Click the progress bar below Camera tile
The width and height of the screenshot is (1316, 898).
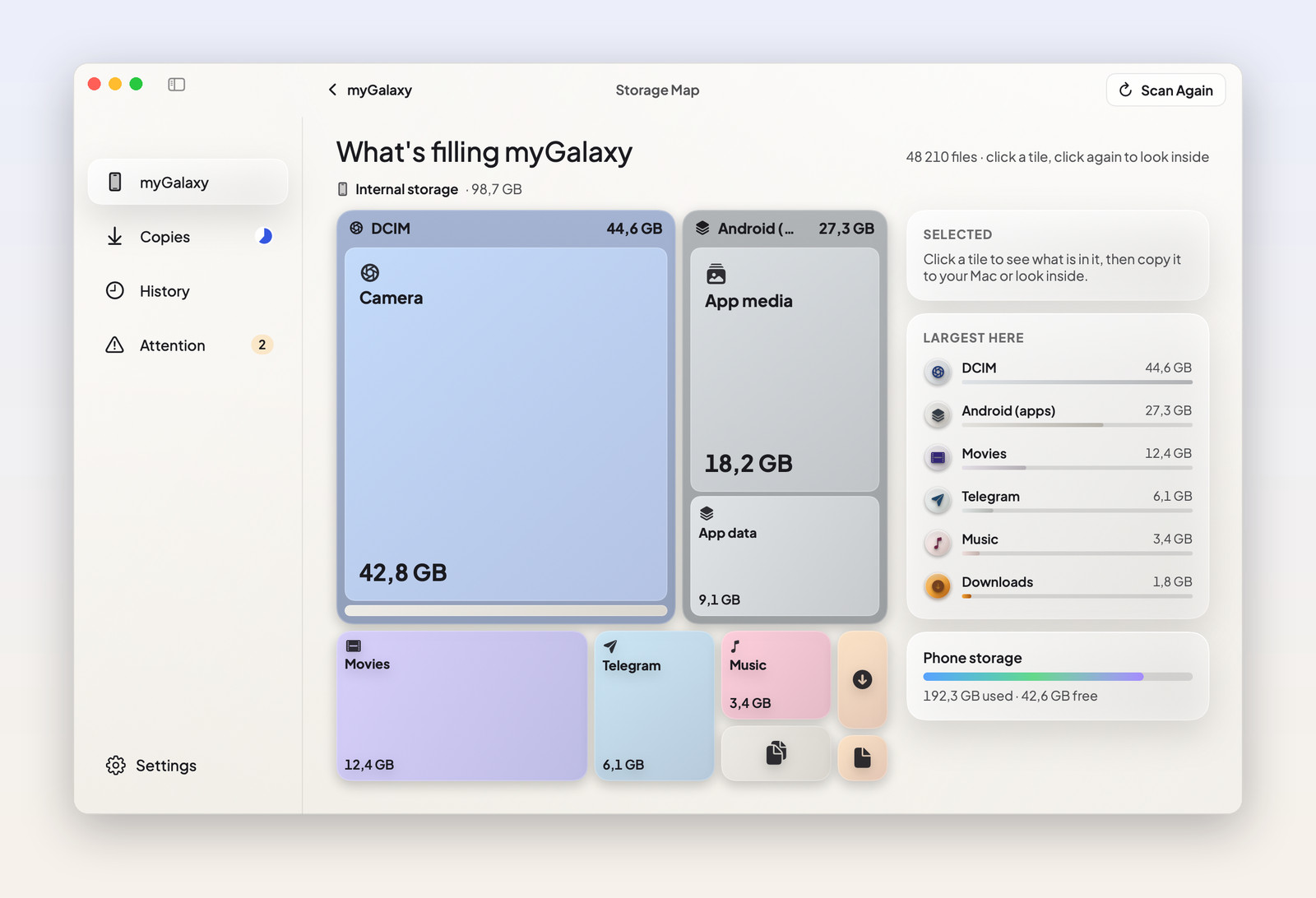[x=506, y=610]
